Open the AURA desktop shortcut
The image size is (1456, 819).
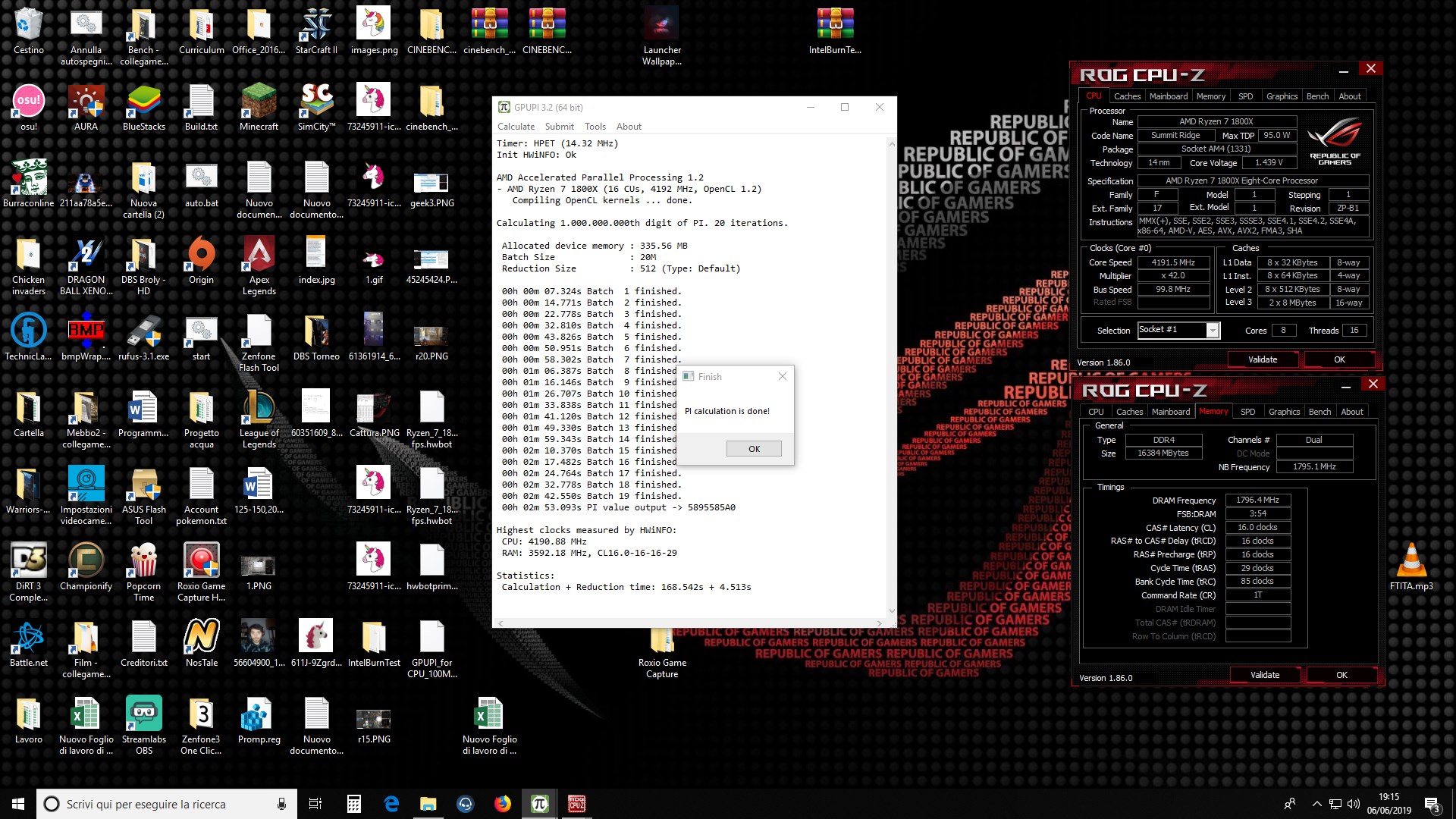86,108
